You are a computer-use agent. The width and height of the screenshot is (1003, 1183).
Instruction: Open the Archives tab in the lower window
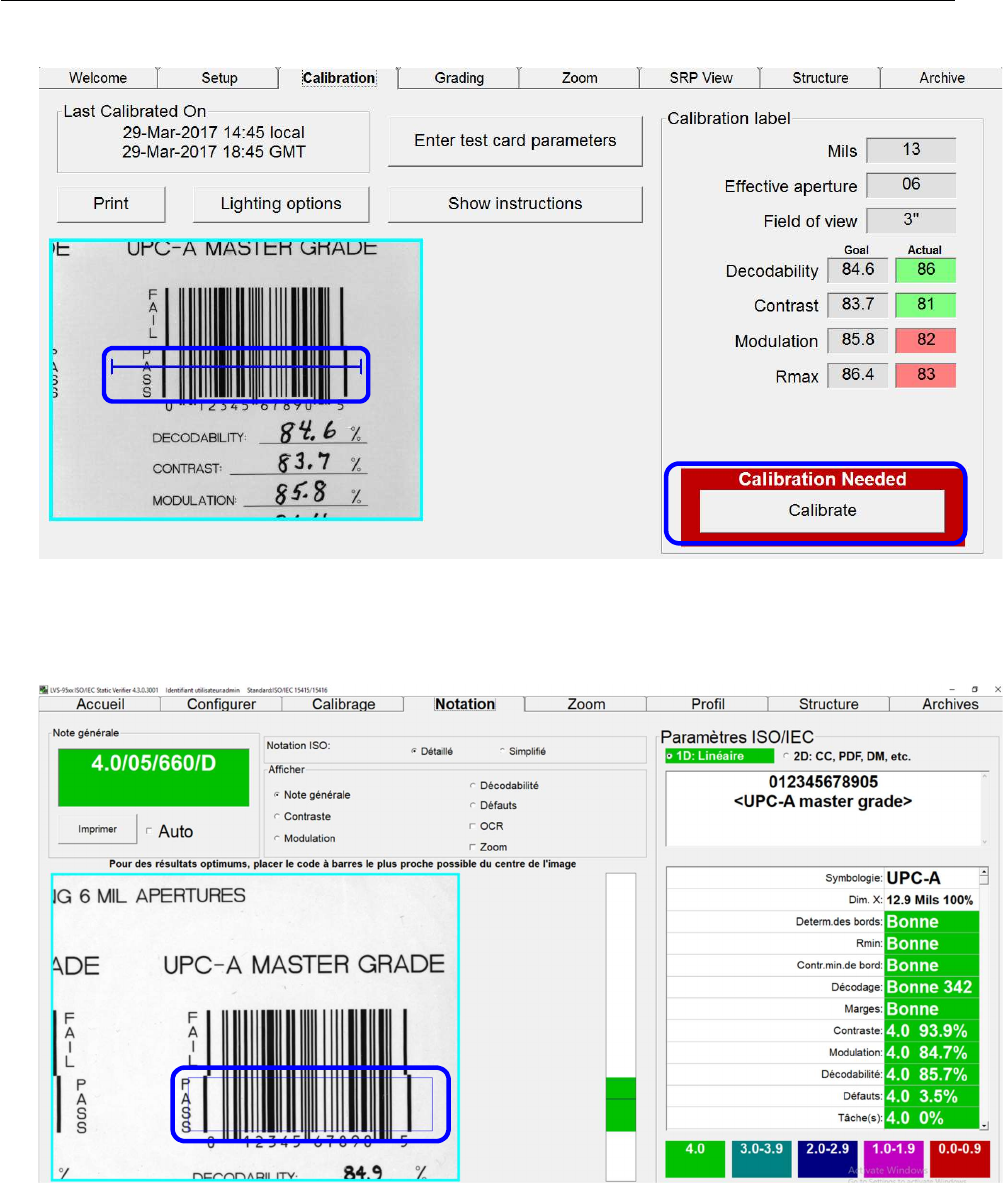point(949,704)
